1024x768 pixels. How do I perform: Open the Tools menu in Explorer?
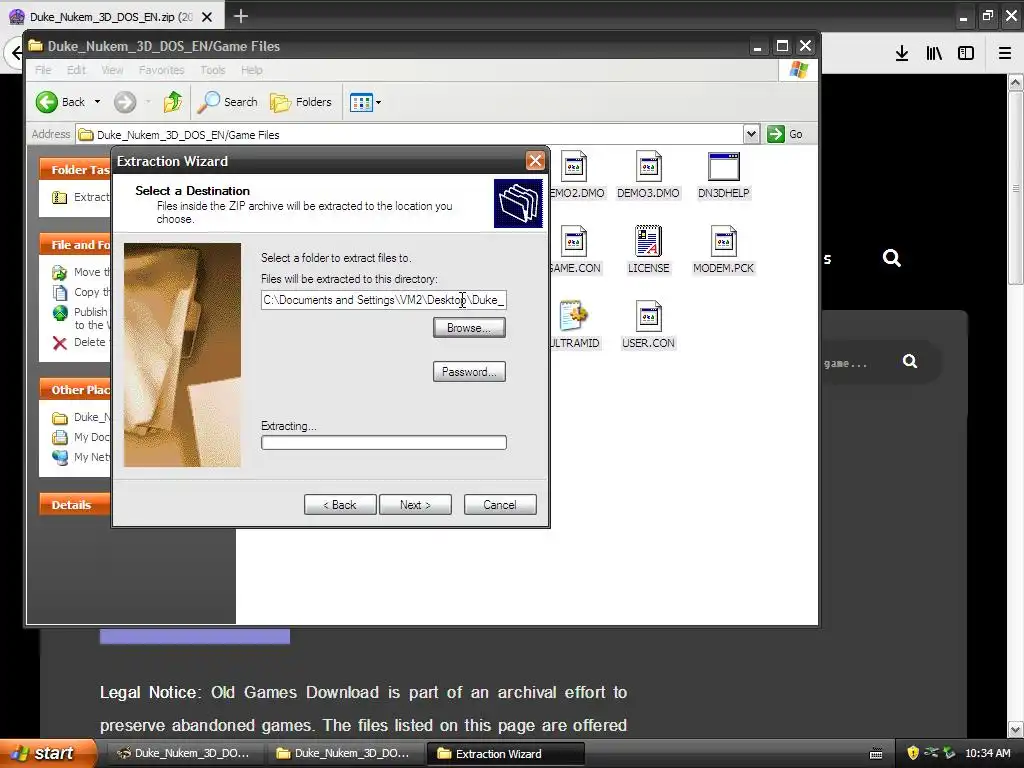(212, 70)
